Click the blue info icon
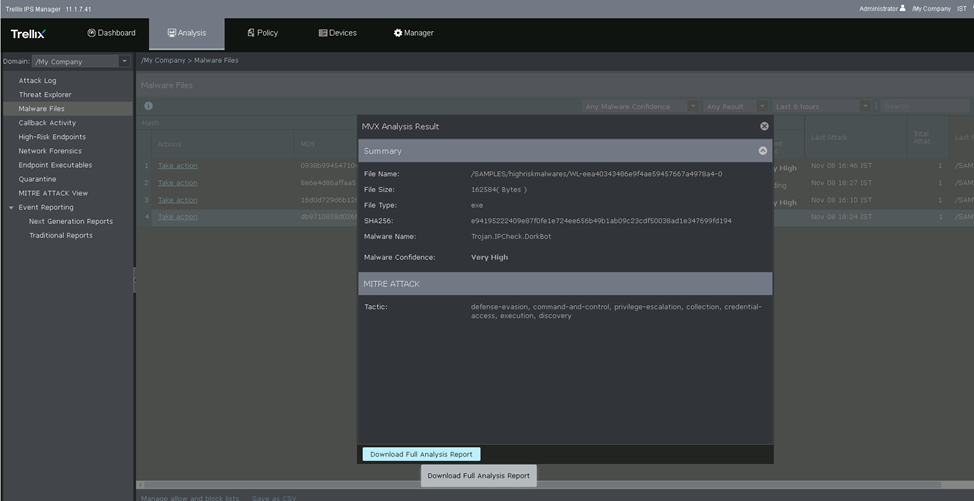This screenshot has width=974, height=501. pos(148,106)
